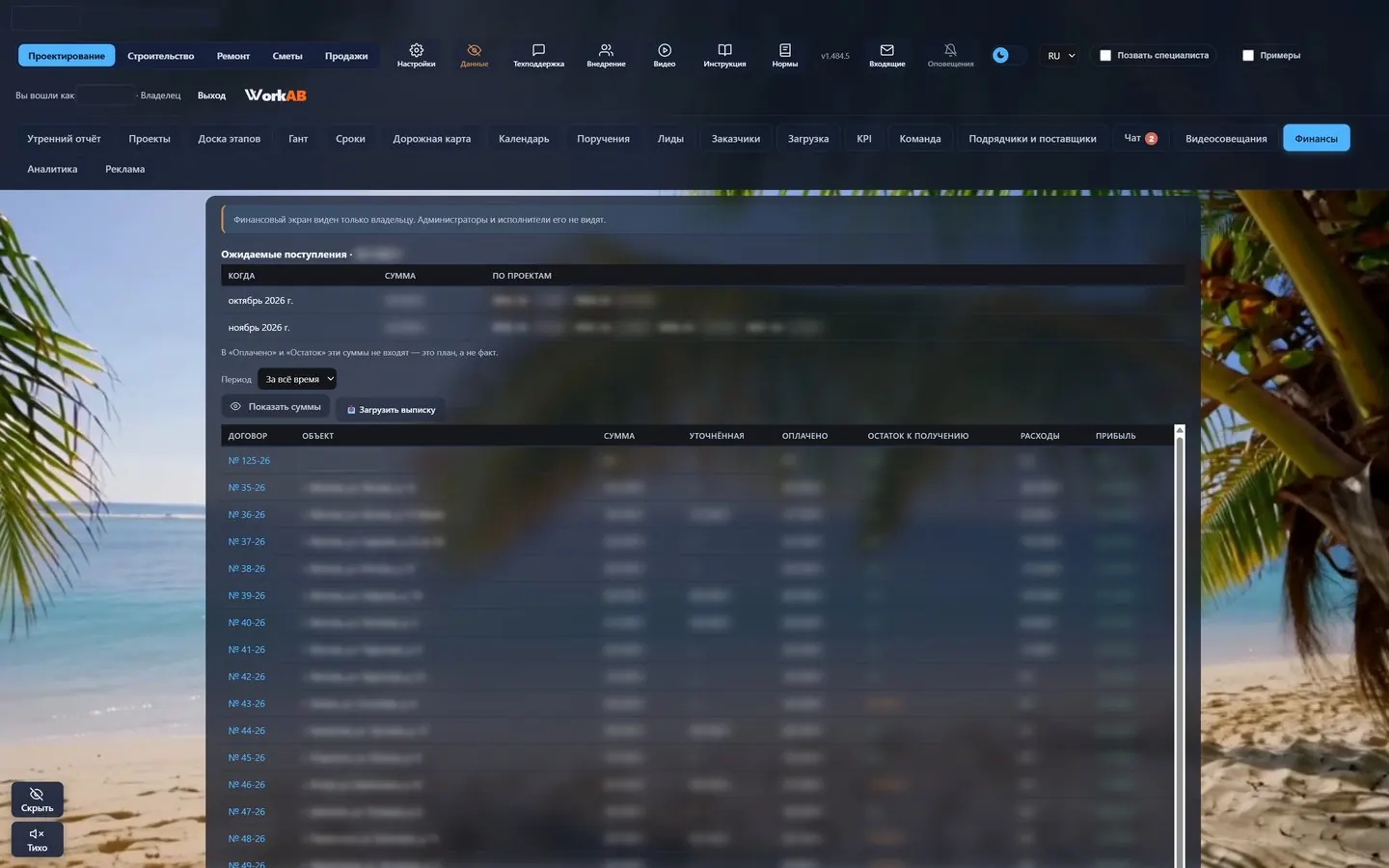Click the ПРИБЫЛЬ column header

pyautogui.click(x=1115, y=436)
